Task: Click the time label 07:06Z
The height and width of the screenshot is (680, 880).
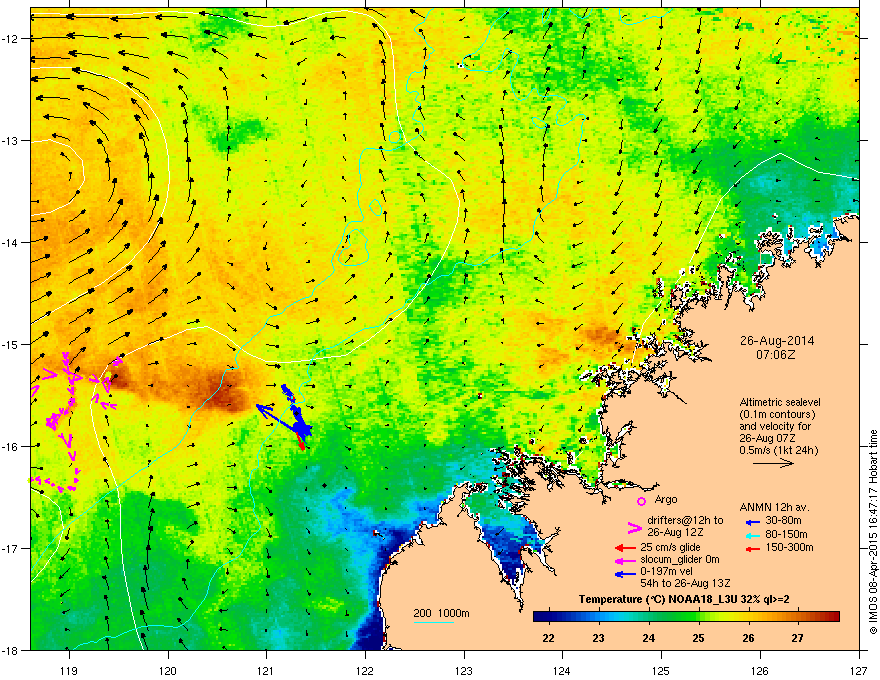Action: pyautogui.click(x=777, y=355)
